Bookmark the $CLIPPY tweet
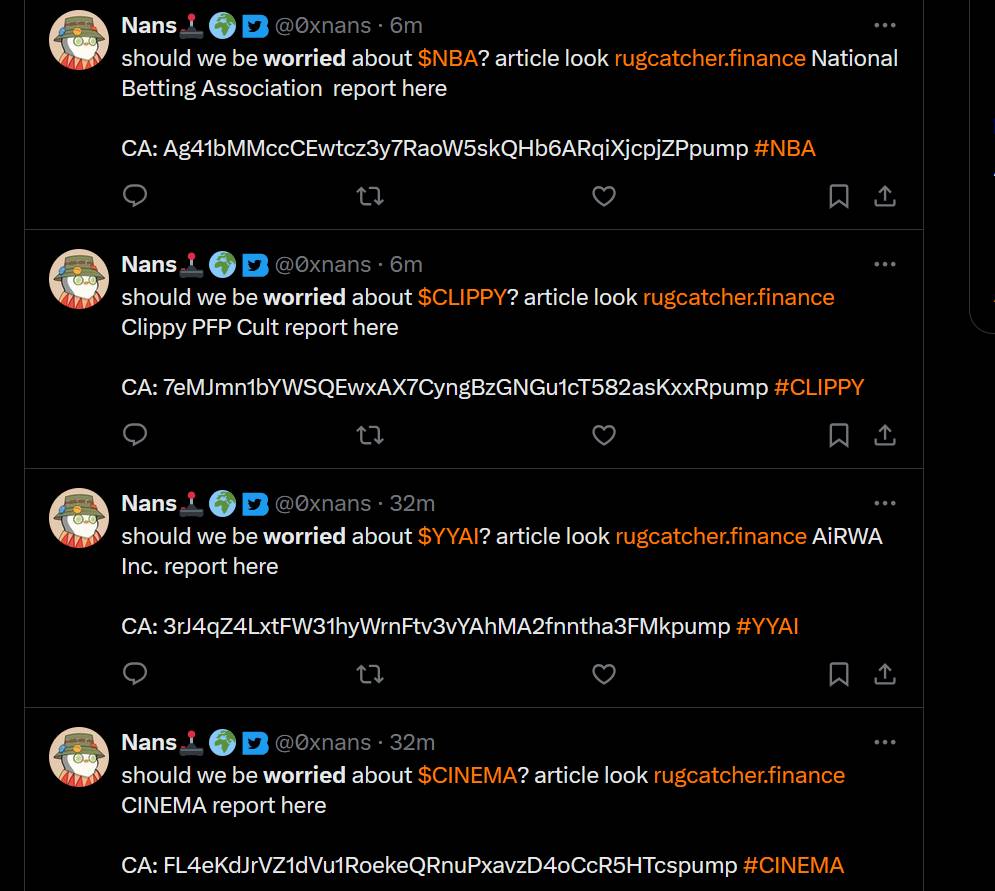 [839, 435]
